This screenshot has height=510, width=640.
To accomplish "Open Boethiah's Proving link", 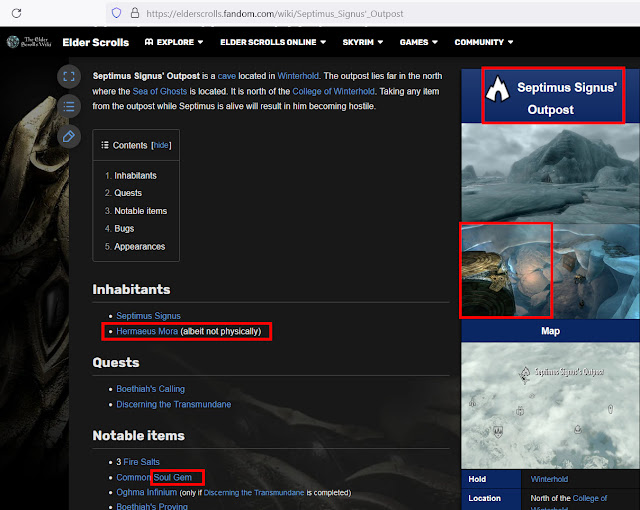I will tap(152, 506).
